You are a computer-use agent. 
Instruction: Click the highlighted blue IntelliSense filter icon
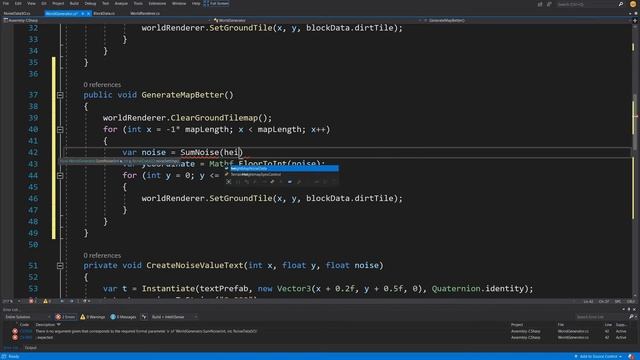pyautogui.click(x=290, y=182)
